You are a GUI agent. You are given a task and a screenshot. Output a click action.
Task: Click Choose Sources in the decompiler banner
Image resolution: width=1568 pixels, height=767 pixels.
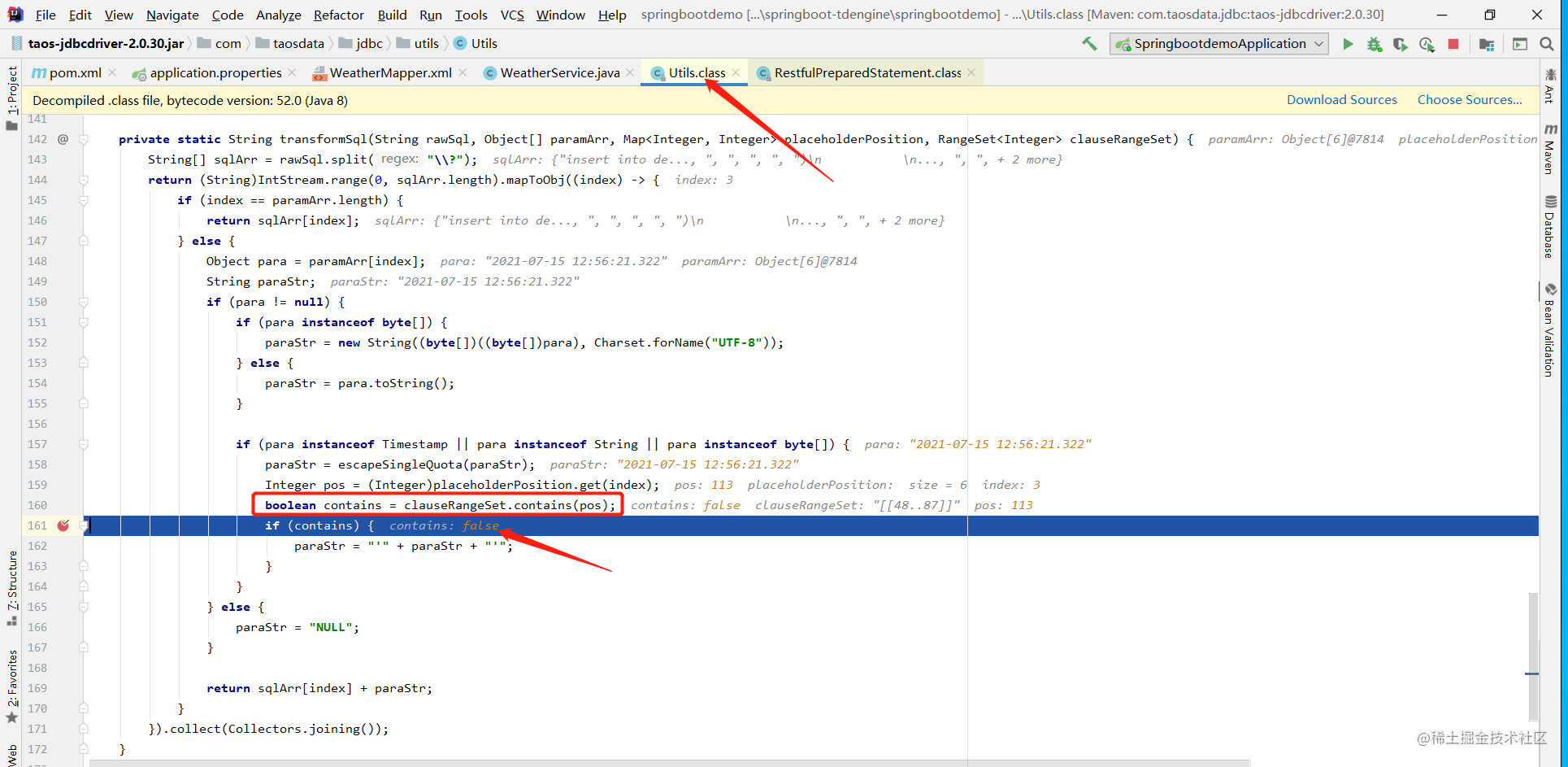coord(1470,99)
